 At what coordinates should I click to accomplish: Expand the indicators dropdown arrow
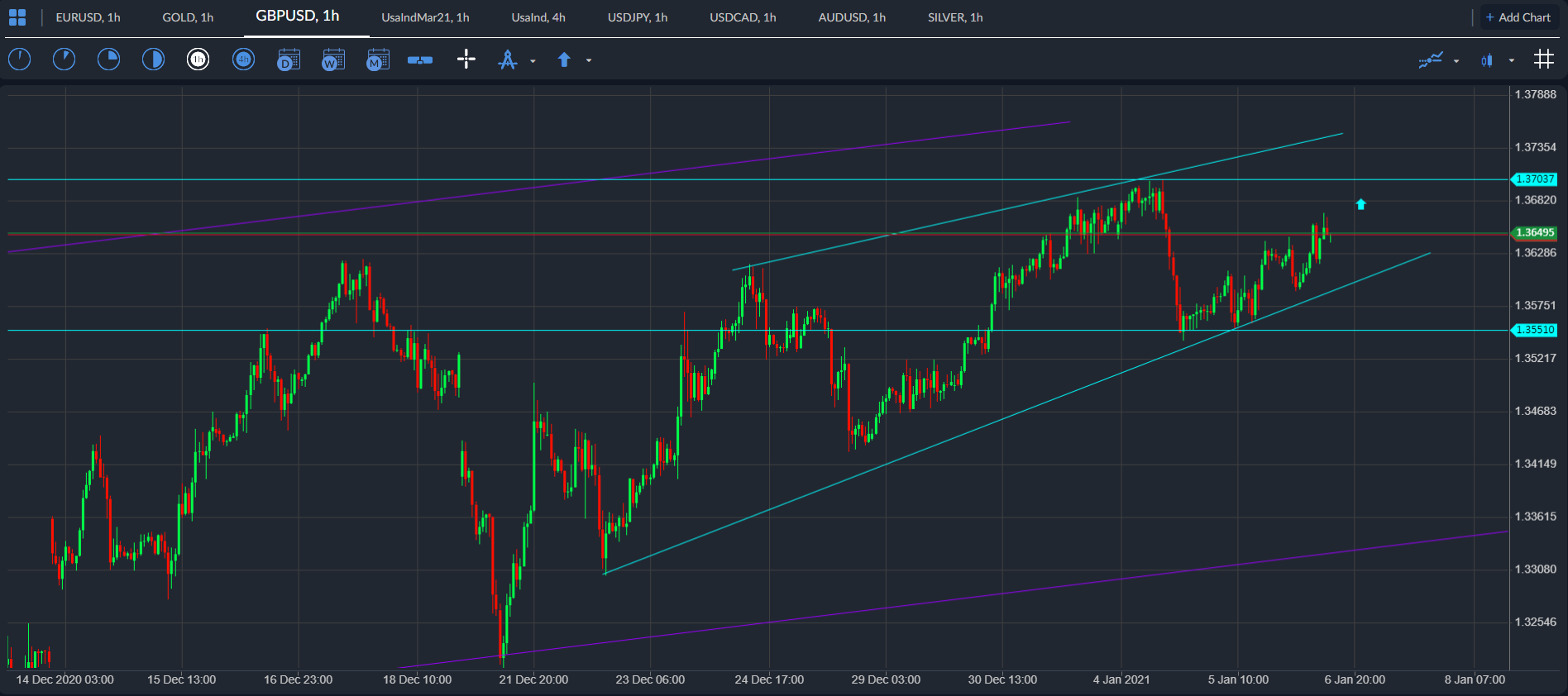[1456, 60]
